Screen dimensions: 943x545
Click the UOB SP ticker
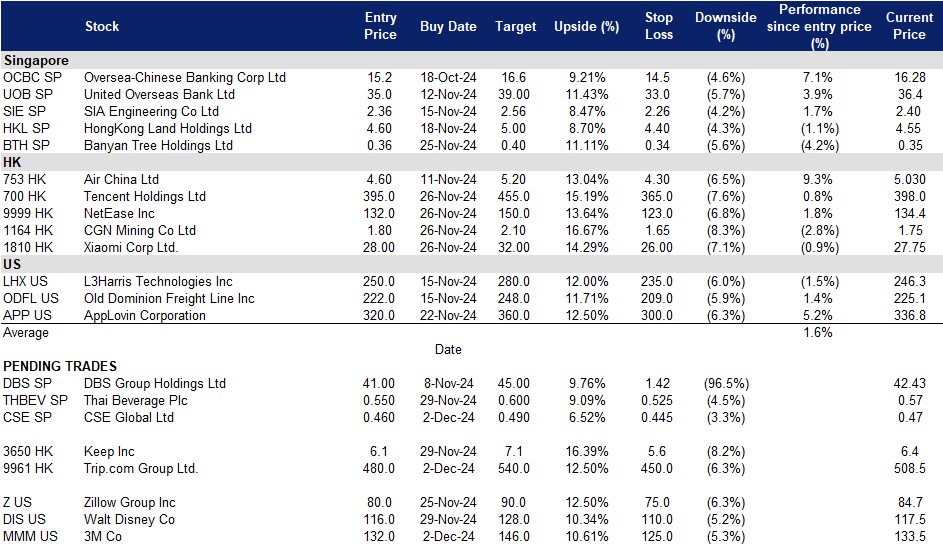pyautogui.click(x=28, y=94)
